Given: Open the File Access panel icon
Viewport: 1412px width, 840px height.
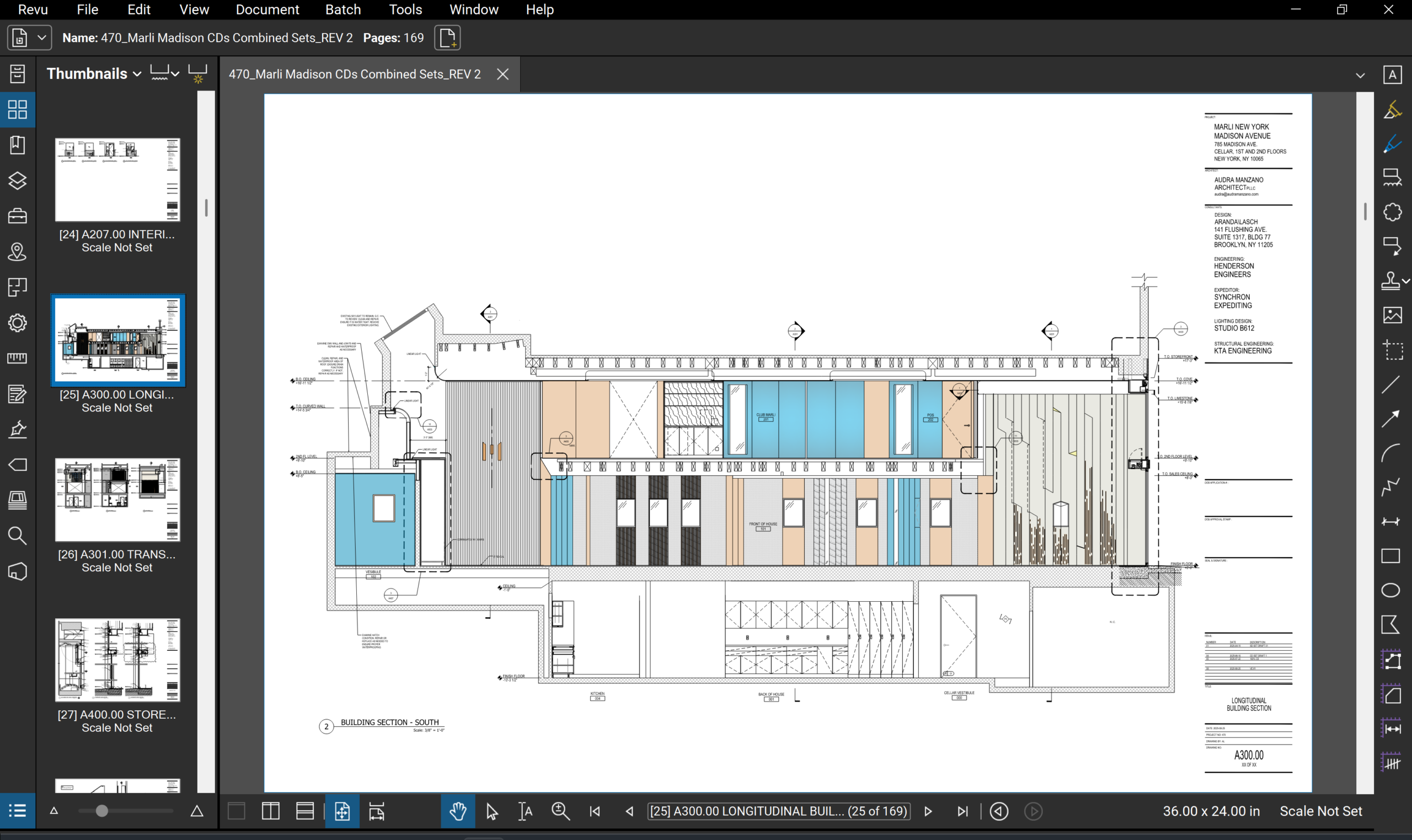Looking at the screenshot, I should [18, 73].
